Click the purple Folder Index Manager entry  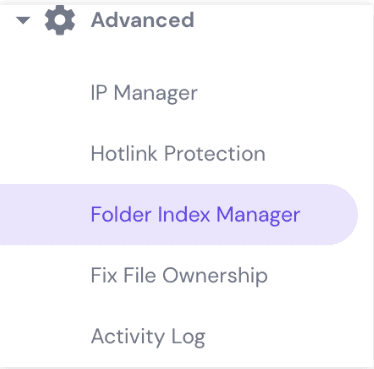(x=195, y=214)
